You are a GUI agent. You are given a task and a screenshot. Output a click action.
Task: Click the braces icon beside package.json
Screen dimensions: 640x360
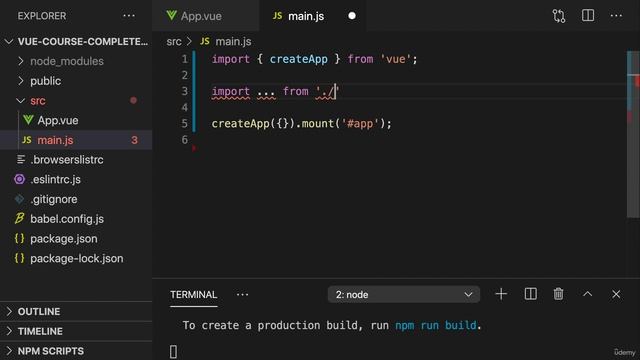[x=19, y=238]
